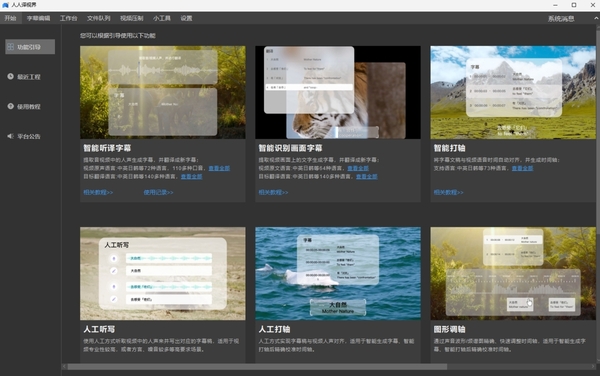Click 查看全部 under 智能打轴 supported languages
The height and width of the screenshot is (376, 600).
(522, 168)
